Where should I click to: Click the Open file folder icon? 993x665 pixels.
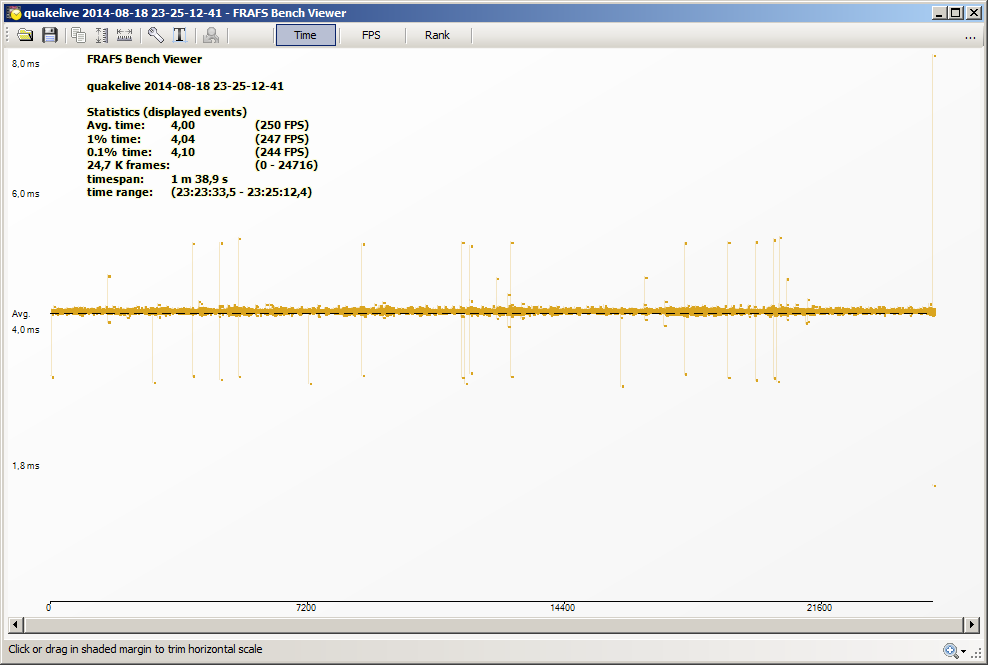click(x=26, y=35)
